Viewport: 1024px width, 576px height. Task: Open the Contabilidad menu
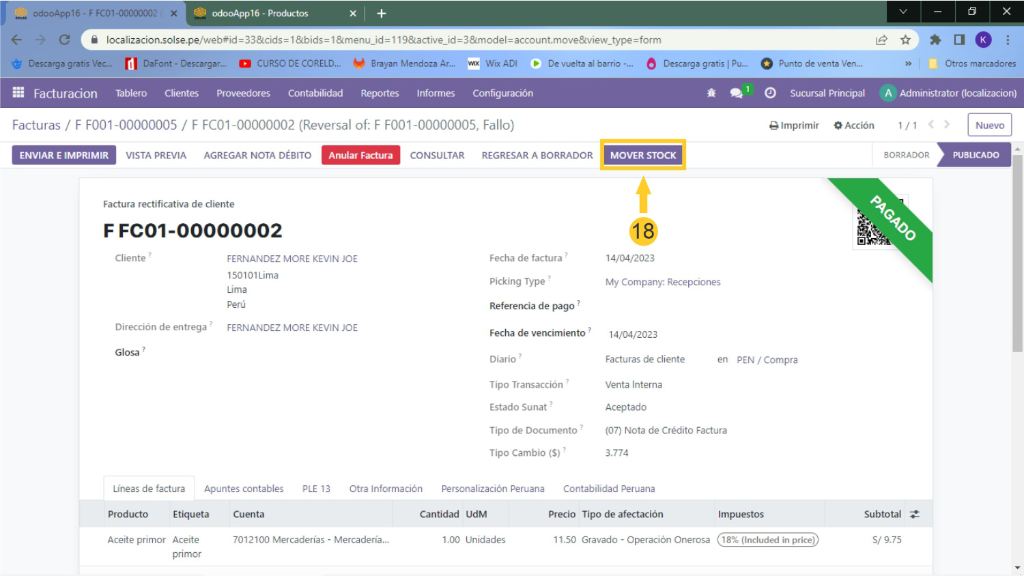coord(315,93)
